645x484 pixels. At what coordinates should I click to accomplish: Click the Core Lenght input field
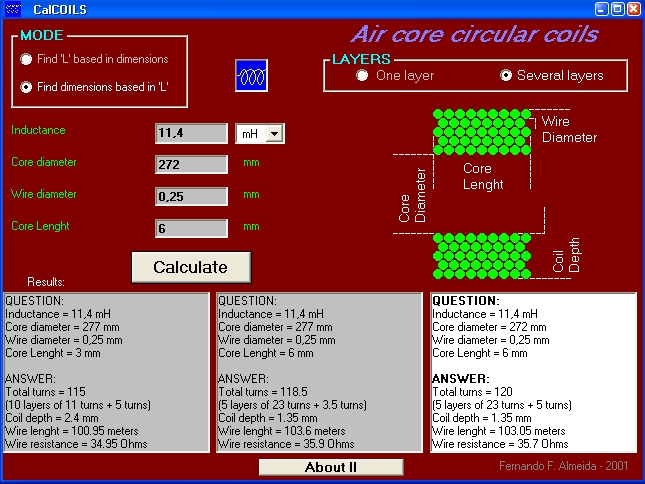point(191,228)
